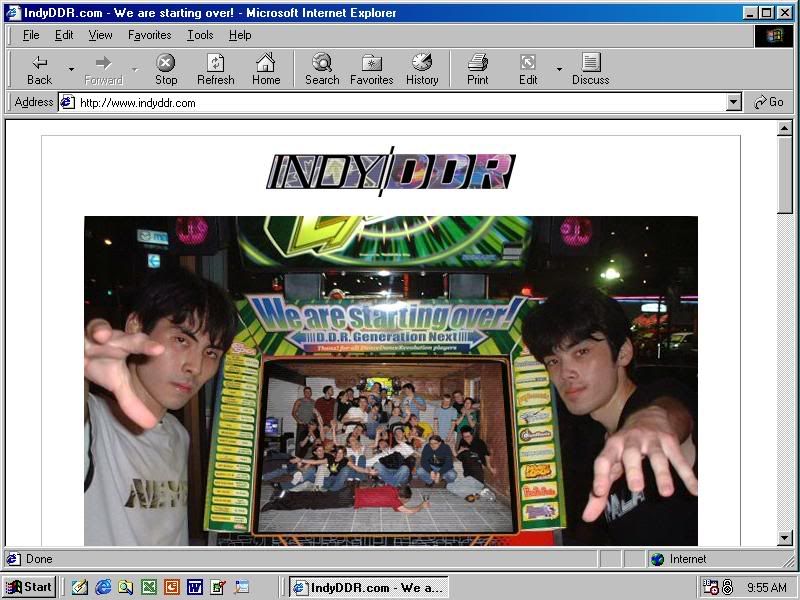The image size is (800, 600).
Task: Go to the Home page
Action: (266, 70)
